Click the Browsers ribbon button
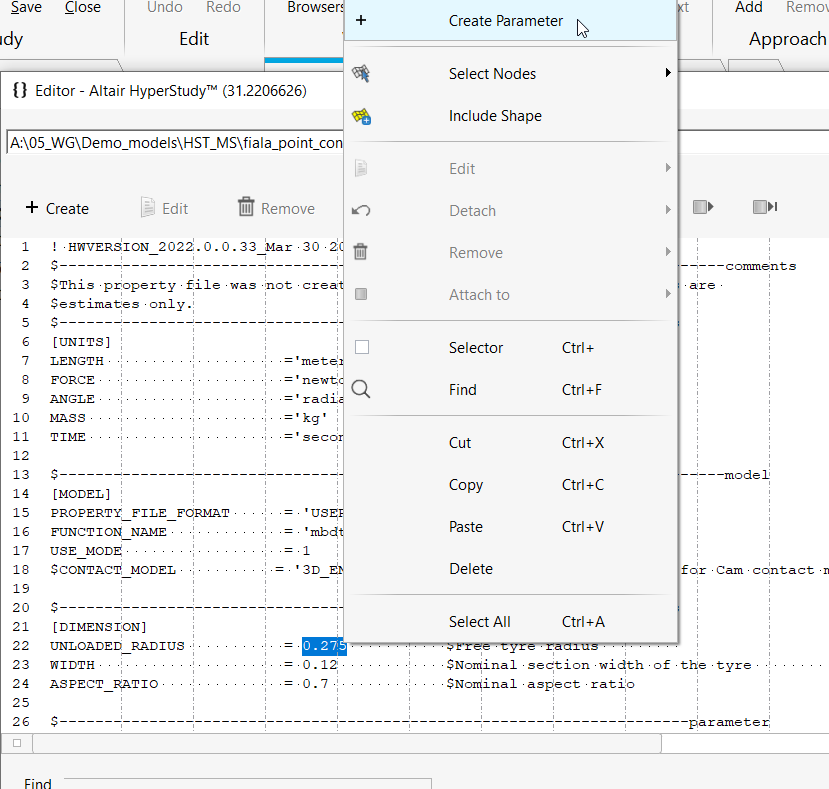 [x=316, y=7]
